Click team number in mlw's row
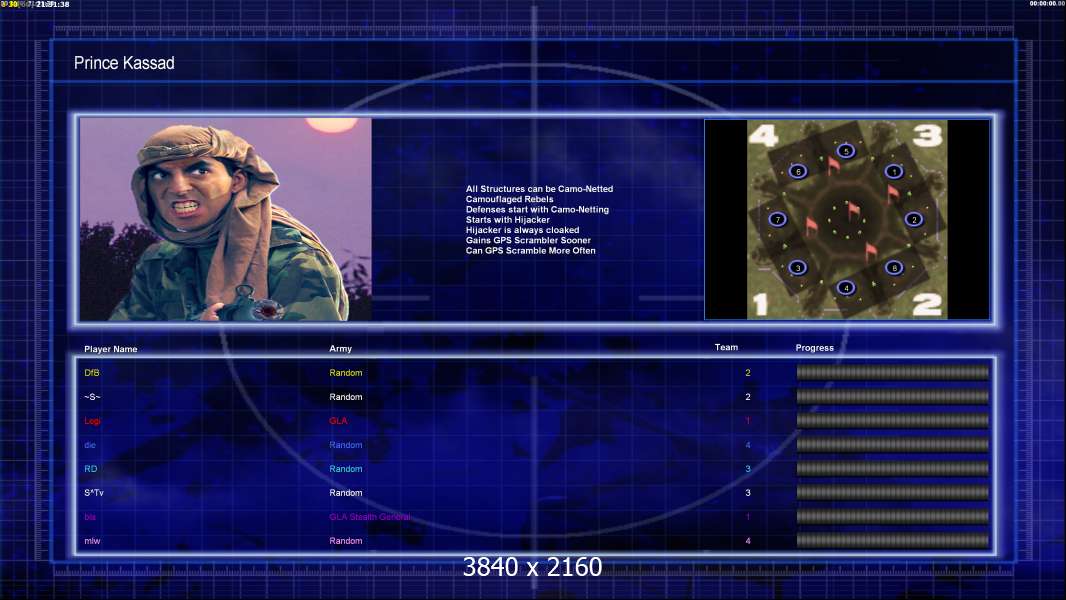 pos(748,541)
